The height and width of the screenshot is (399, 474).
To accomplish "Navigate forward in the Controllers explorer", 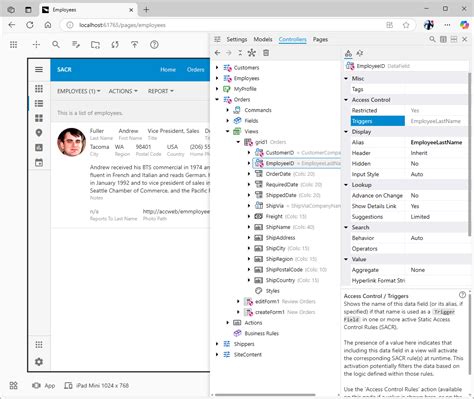I will click(x=229, y=53).
